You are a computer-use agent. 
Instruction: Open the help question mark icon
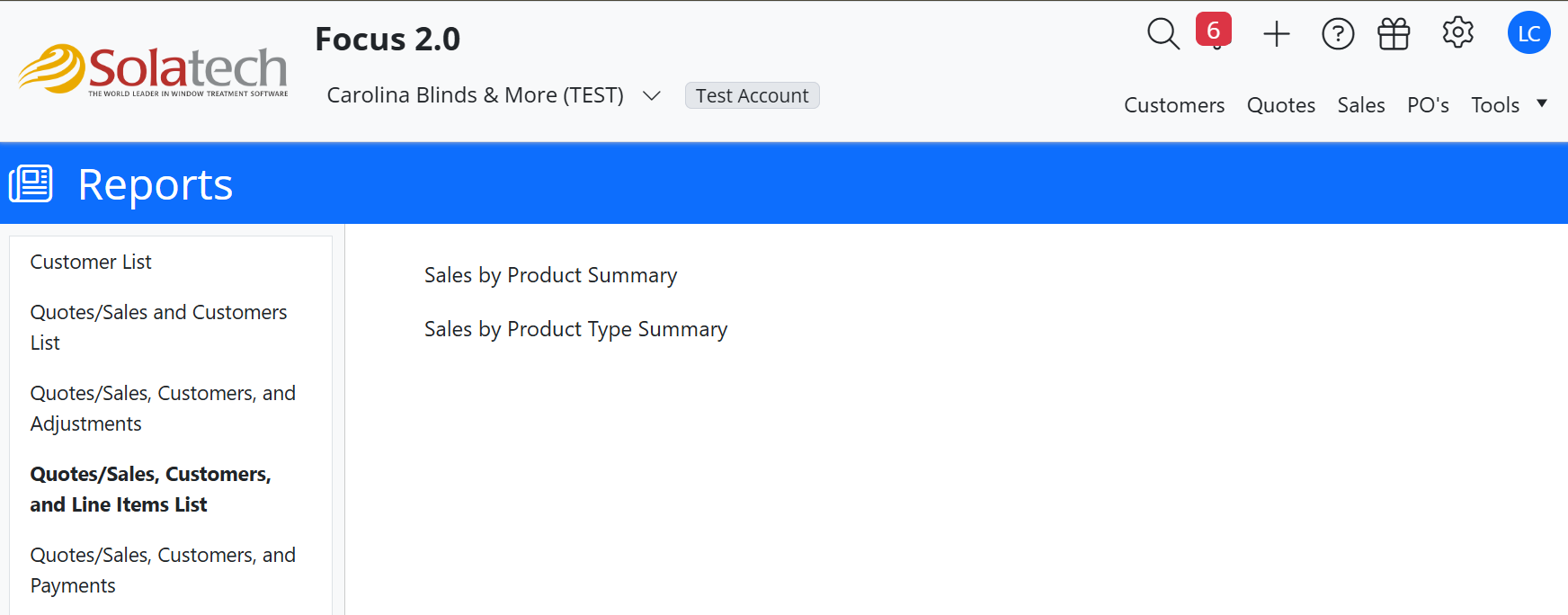click(x=1337, y=34)
